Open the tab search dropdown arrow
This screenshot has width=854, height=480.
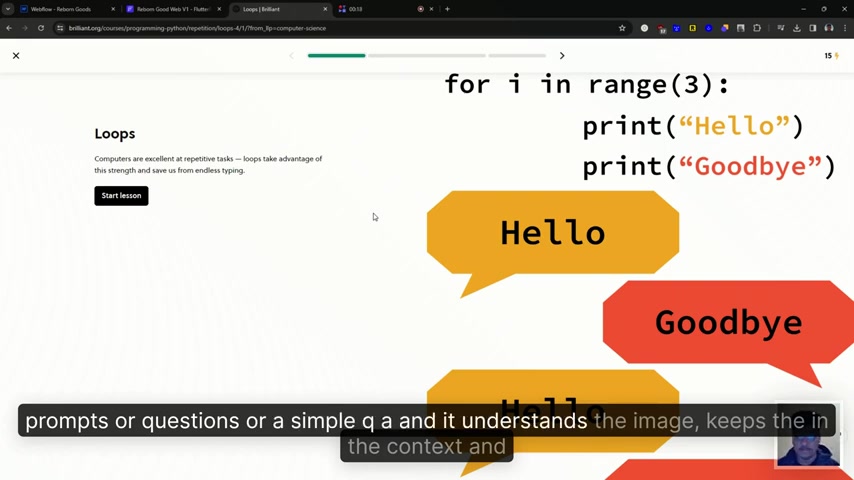(8, 9)
